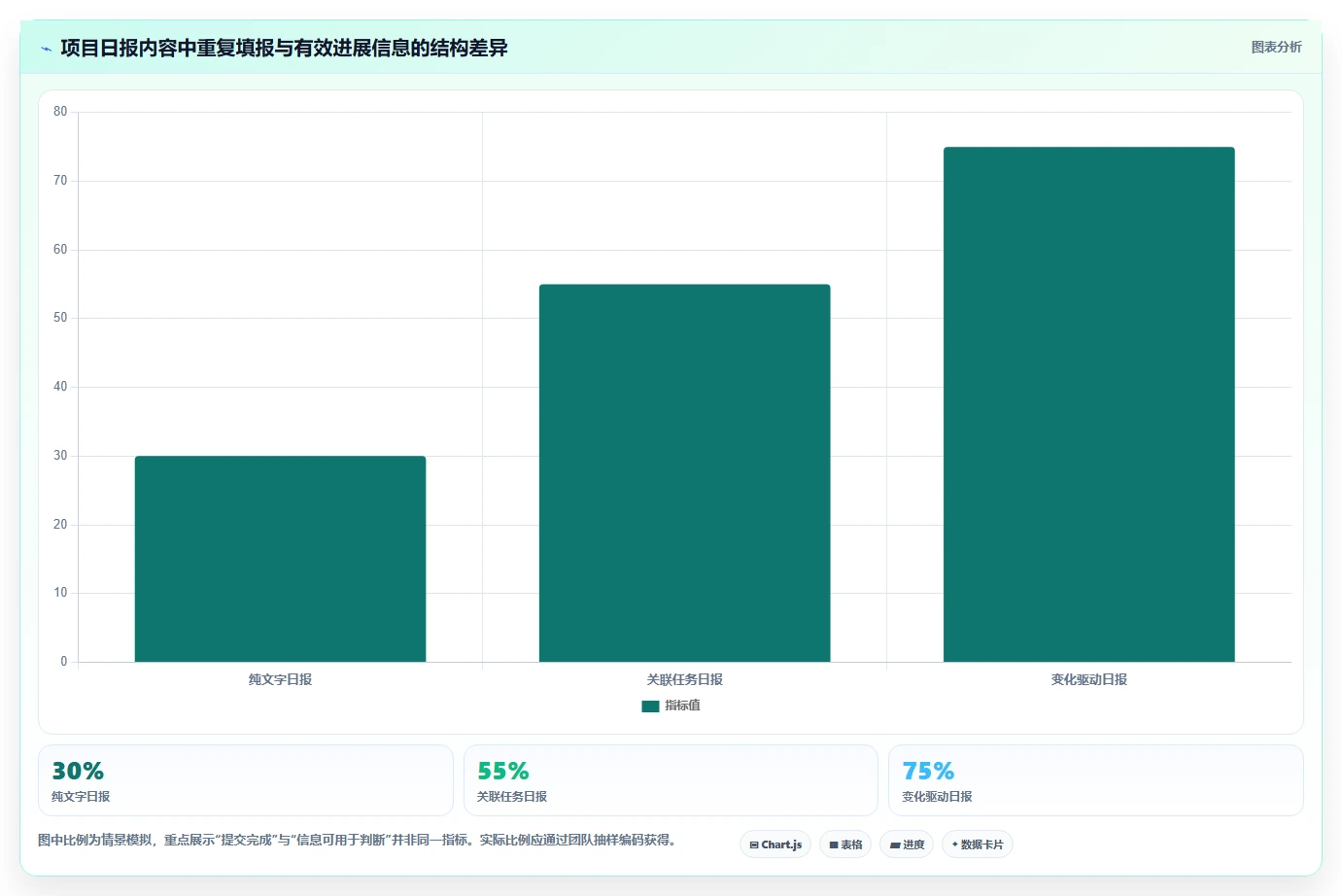Screen dimensions: 1342x896
Task: Click the 进度 tag chip
Action: click(x=907, y=844)
